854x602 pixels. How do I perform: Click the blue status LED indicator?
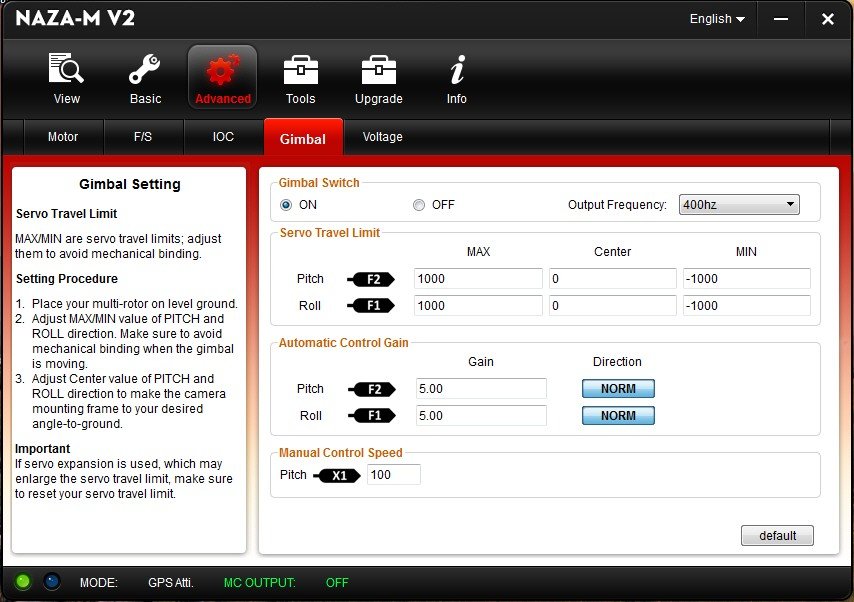(52, 582)
